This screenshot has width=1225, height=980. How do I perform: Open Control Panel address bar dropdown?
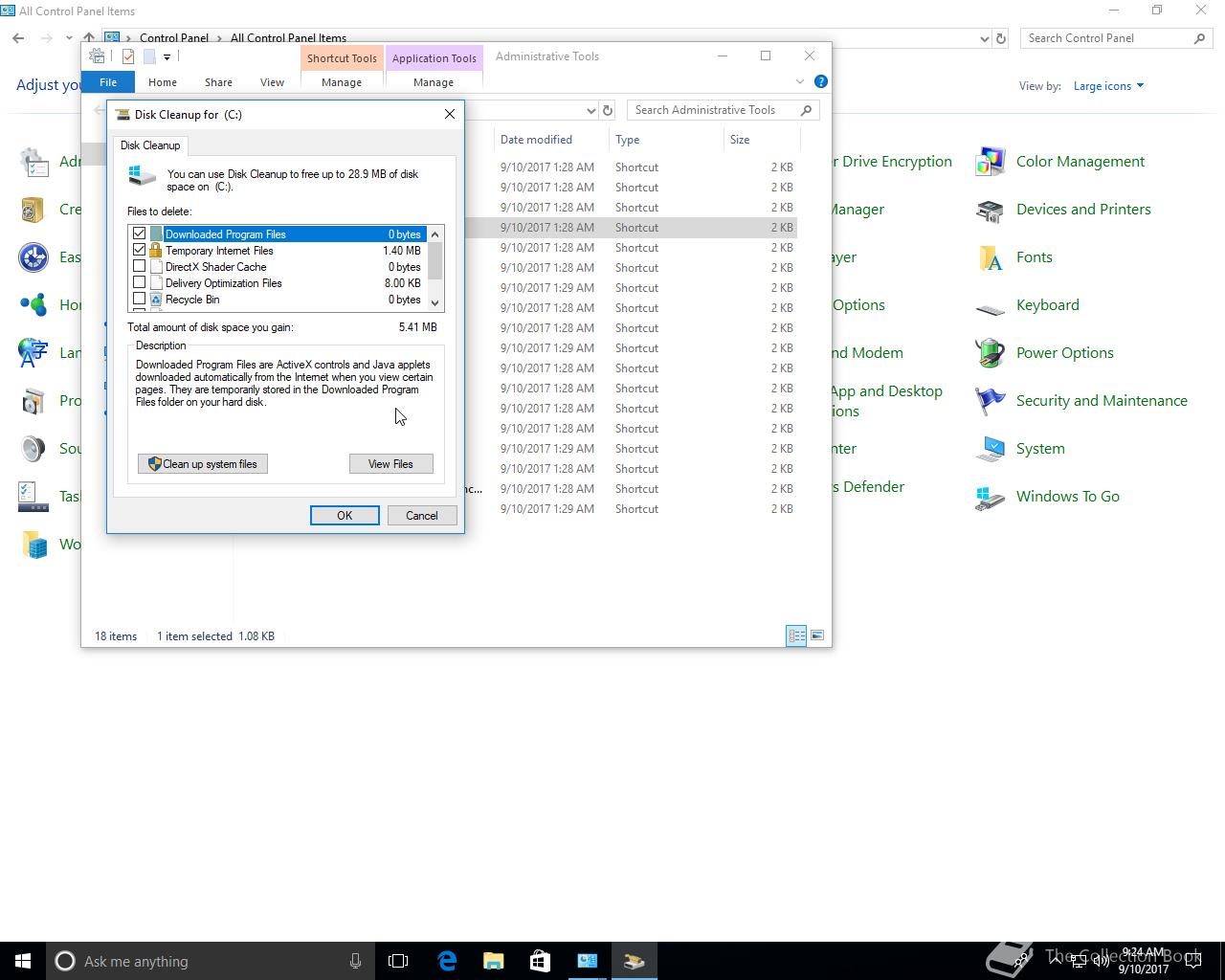pyautogui.click(x=985, y=38)
